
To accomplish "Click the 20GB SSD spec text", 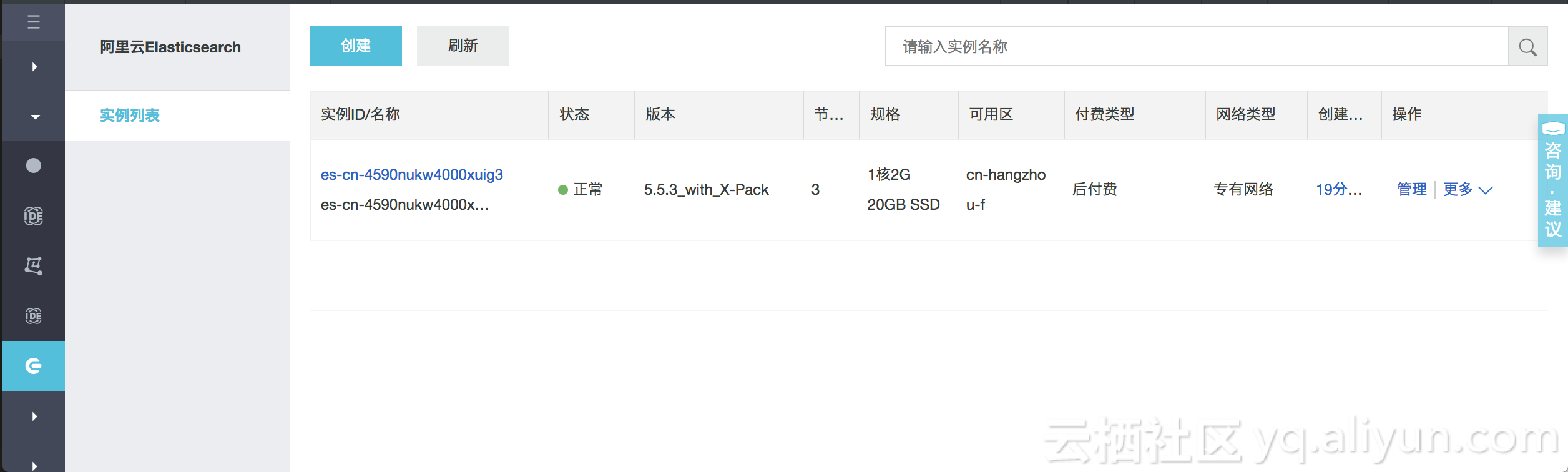I will click(903, 205).
